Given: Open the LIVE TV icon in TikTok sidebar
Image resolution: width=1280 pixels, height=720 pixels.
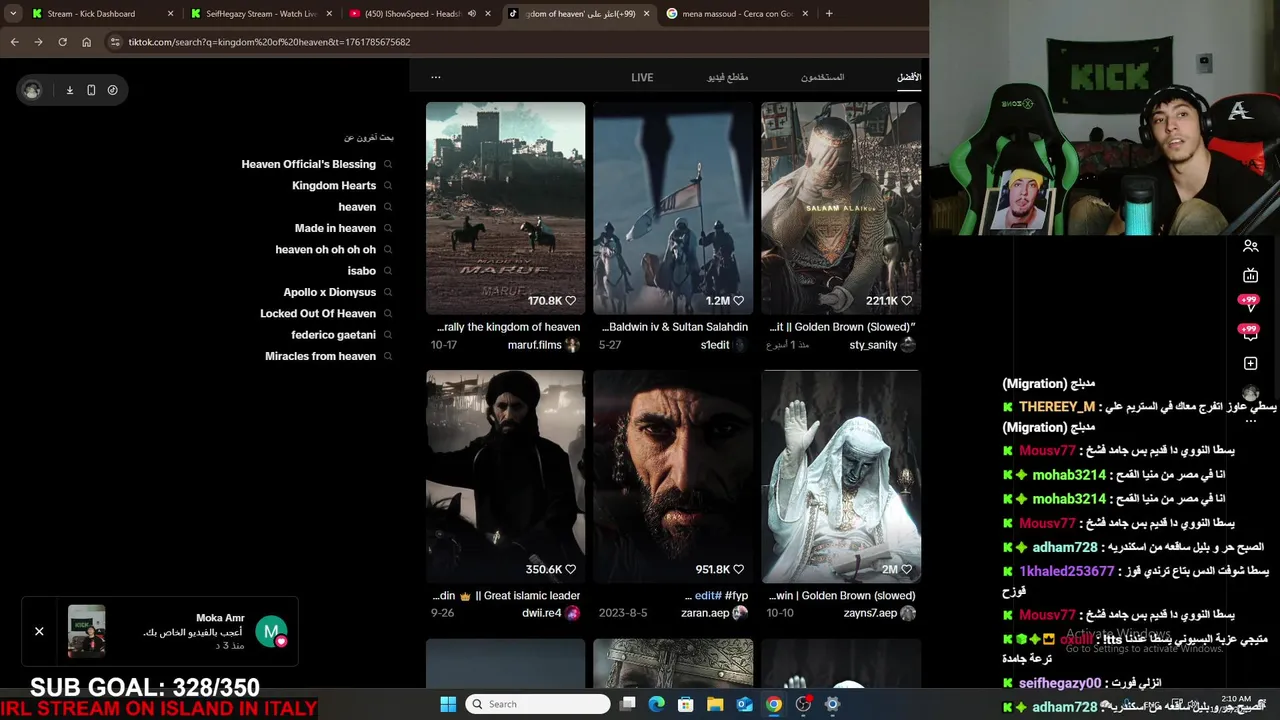Looking at the screenshot, I should [x=1251, y=275].
